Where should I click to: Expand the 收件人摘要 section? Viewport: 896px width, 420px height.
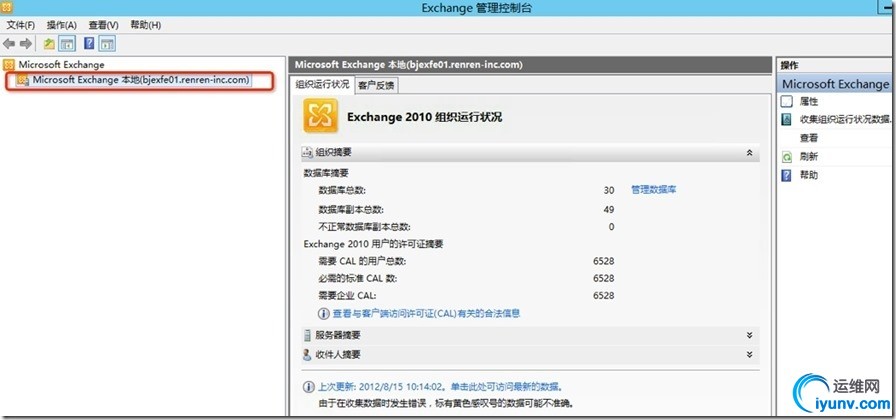click(749, 355)
